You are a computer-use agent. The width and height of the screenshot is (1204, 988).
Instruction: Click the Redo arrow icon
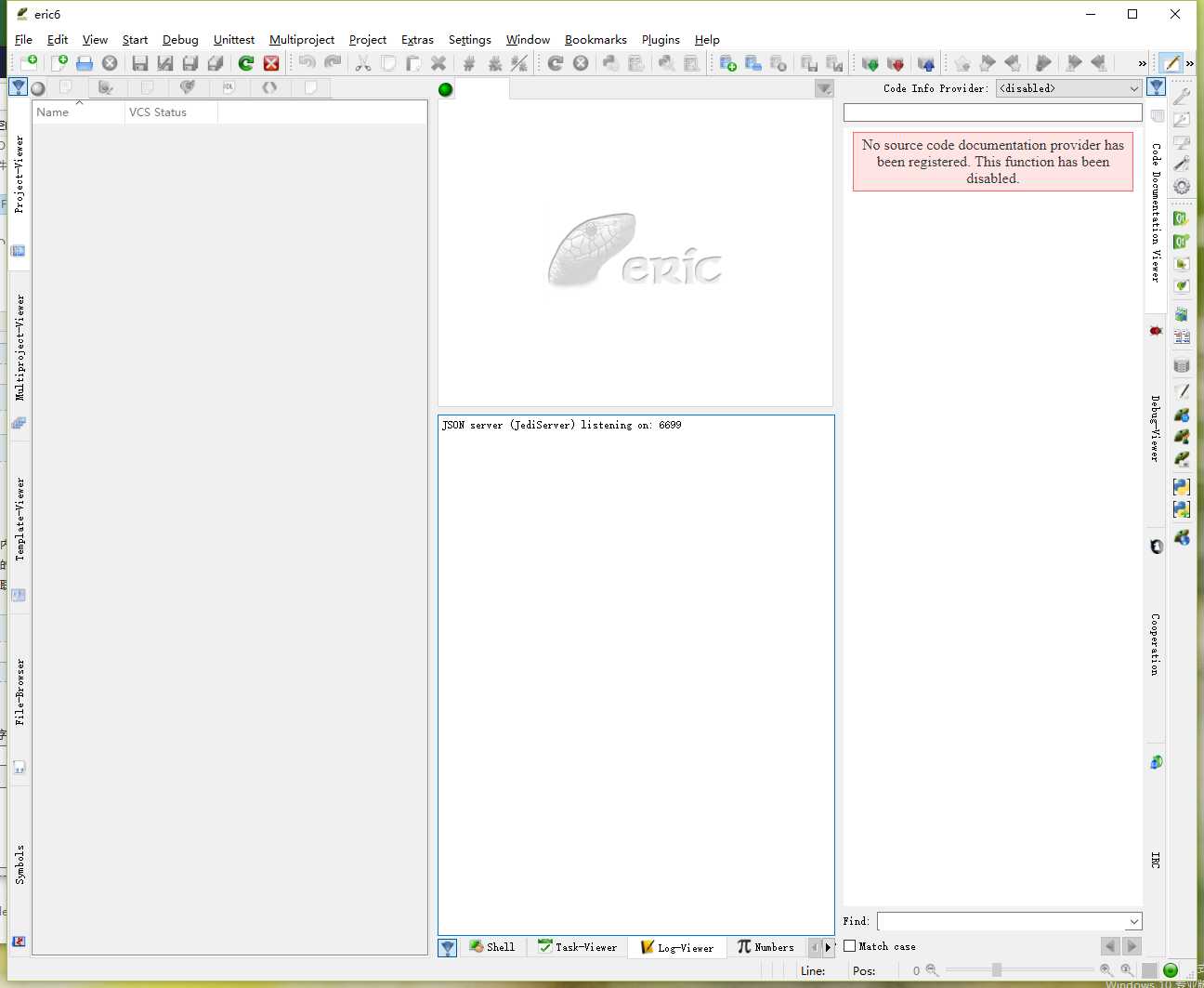point(333,62)
